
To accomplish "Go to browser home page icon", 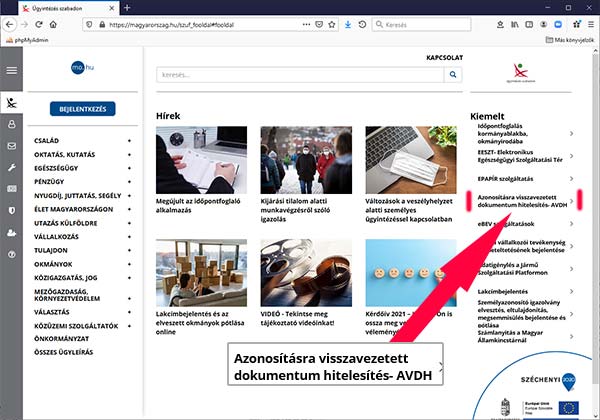I will pyautogui.click(x=67, y=23).
